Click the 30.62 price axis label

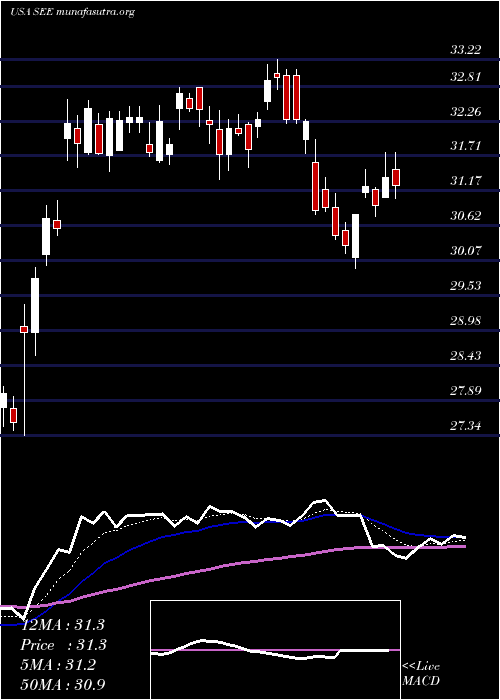(466, 216)
